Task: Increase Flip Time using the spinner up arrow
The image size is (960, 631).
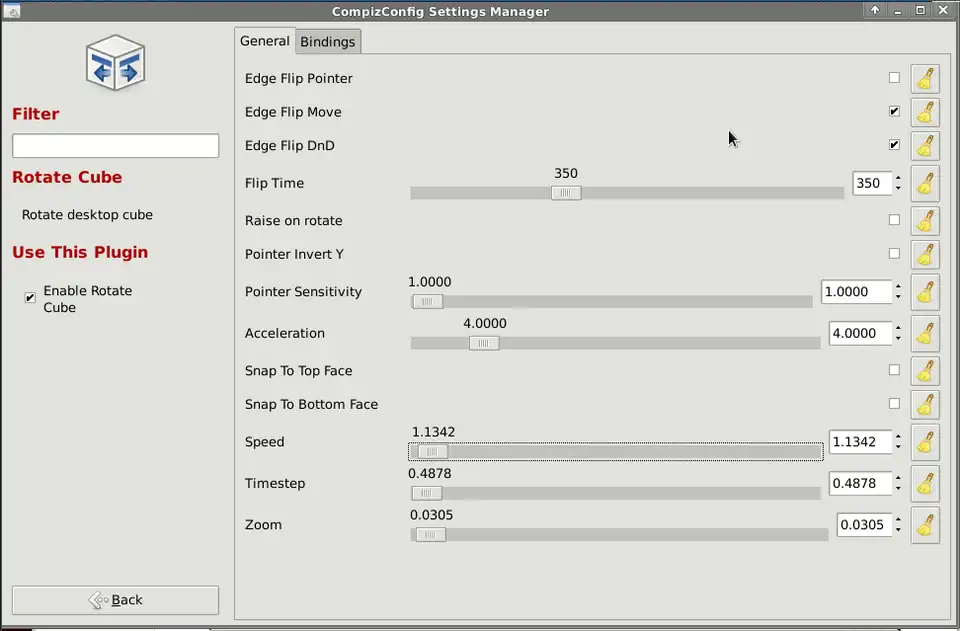Action: 898,178
